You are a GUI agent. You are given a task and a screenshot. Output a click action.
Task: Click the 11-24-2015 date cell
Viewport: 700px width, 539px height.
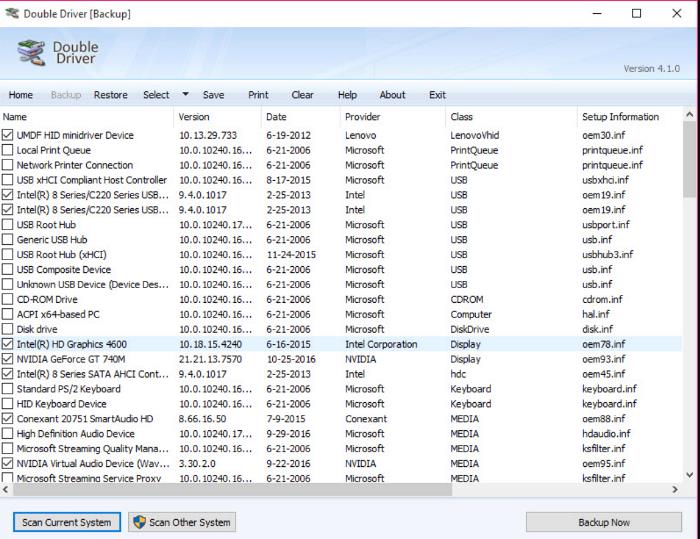[x=291, y=255]
